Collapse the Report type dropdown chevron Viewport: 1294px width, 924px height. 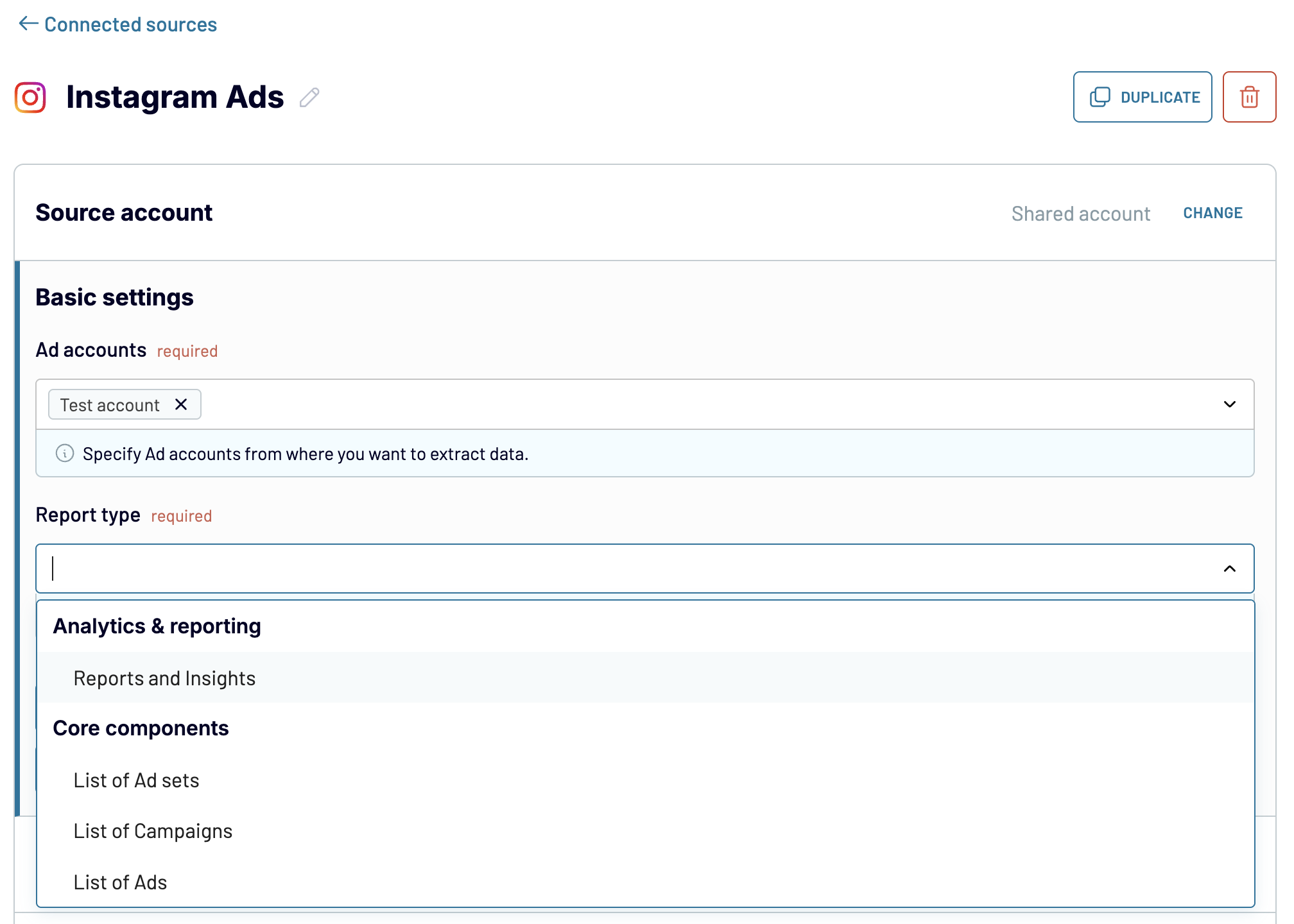click(x=1229, y=569)
